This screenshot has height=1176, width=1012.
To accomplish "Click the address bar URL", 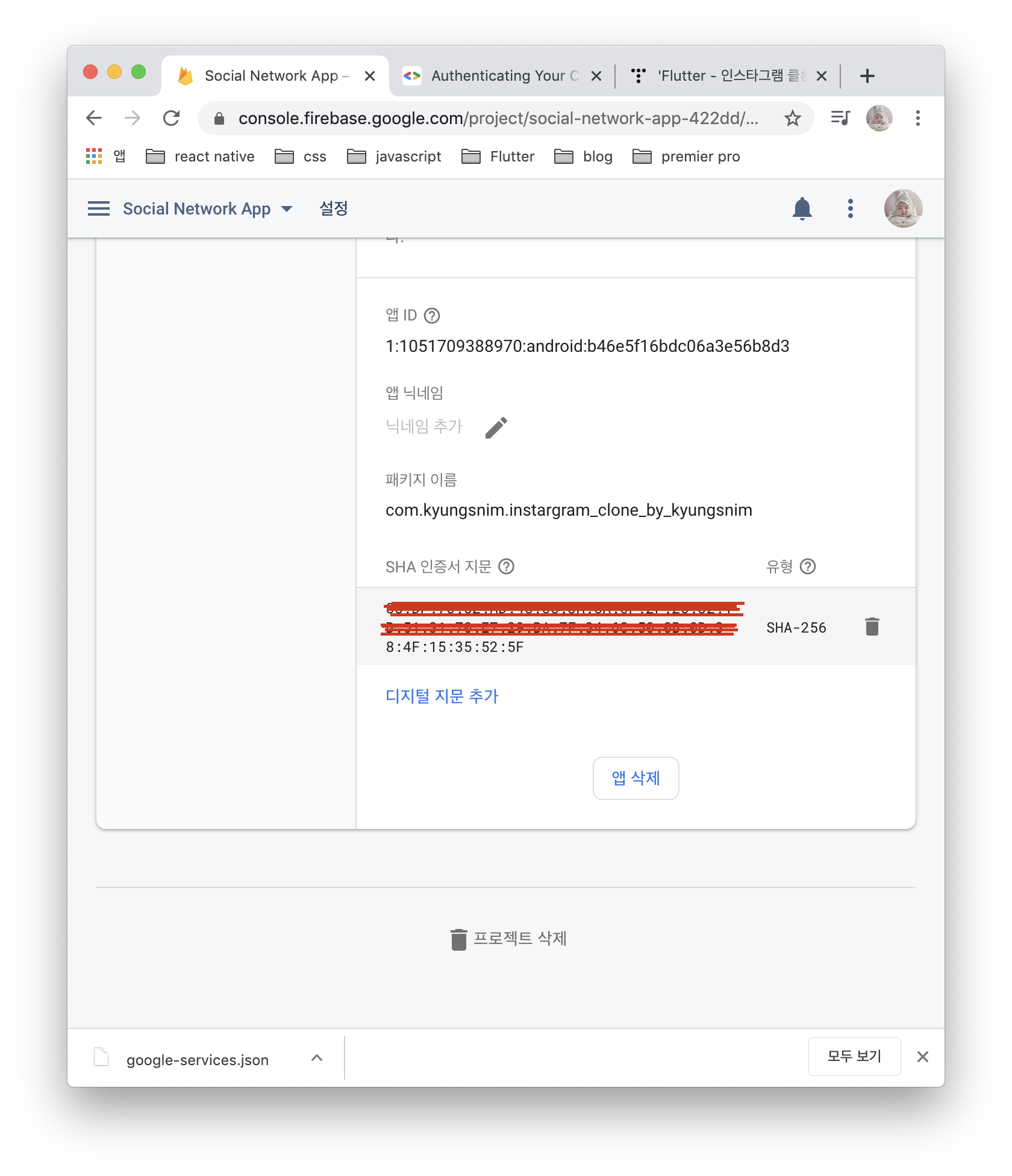I will pyautogui.click(x=498, y=118).
